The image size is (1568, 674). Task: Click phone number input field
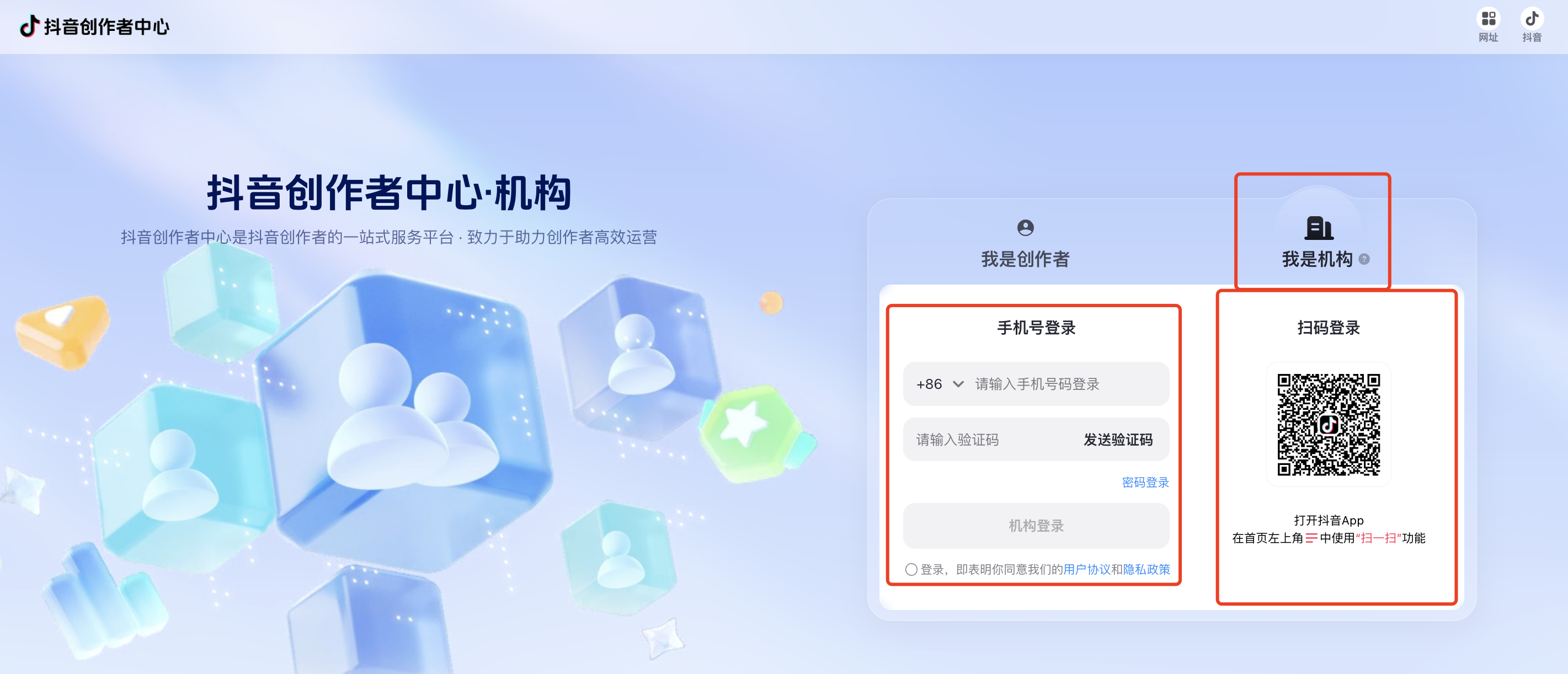[1064, 384]
